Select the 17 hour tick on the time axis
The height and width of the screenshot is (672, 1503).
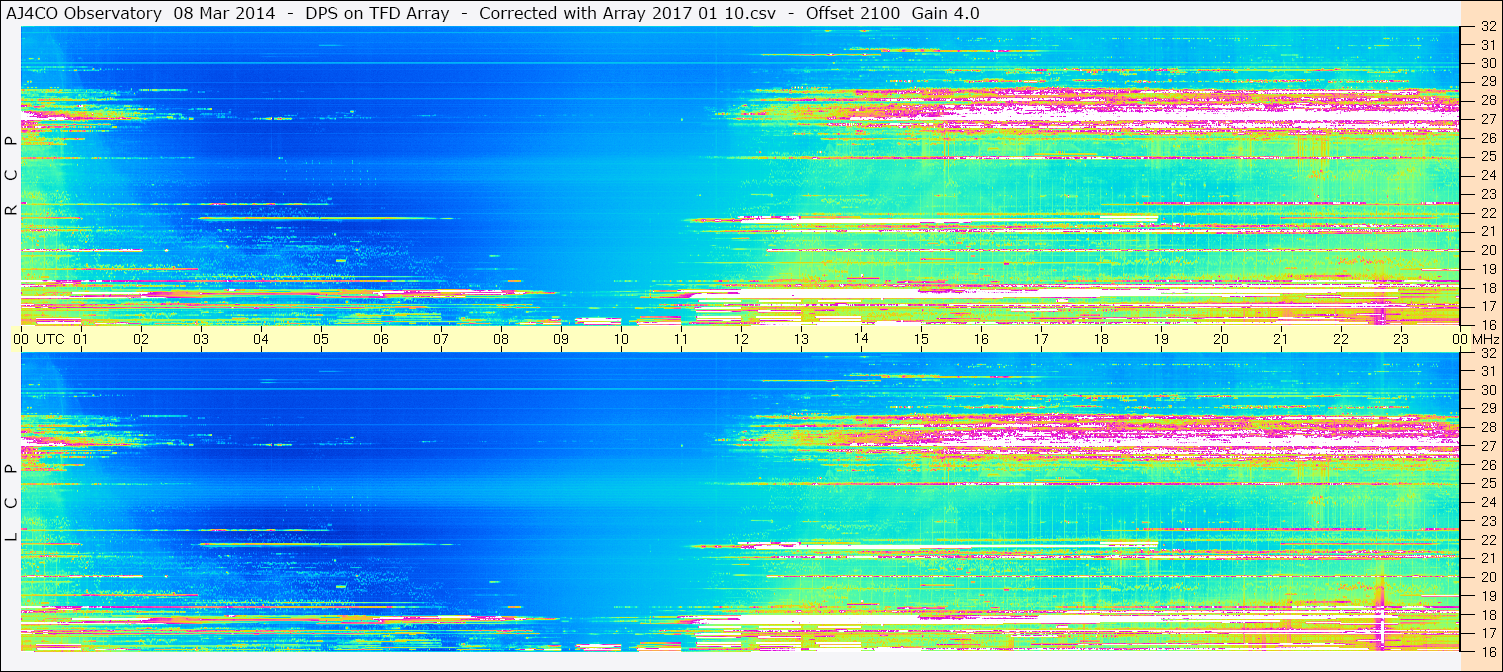1041,339
